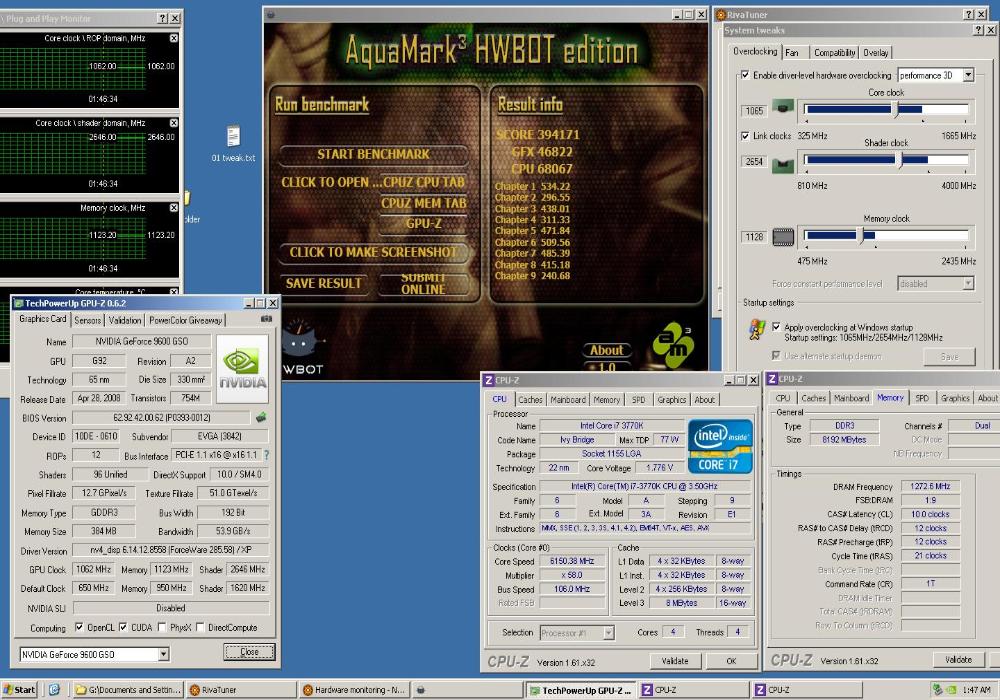
Task: Click CLICK TO MAKE SCREENSHOT button
Action: pyautogui.click(x=374, y=252)
